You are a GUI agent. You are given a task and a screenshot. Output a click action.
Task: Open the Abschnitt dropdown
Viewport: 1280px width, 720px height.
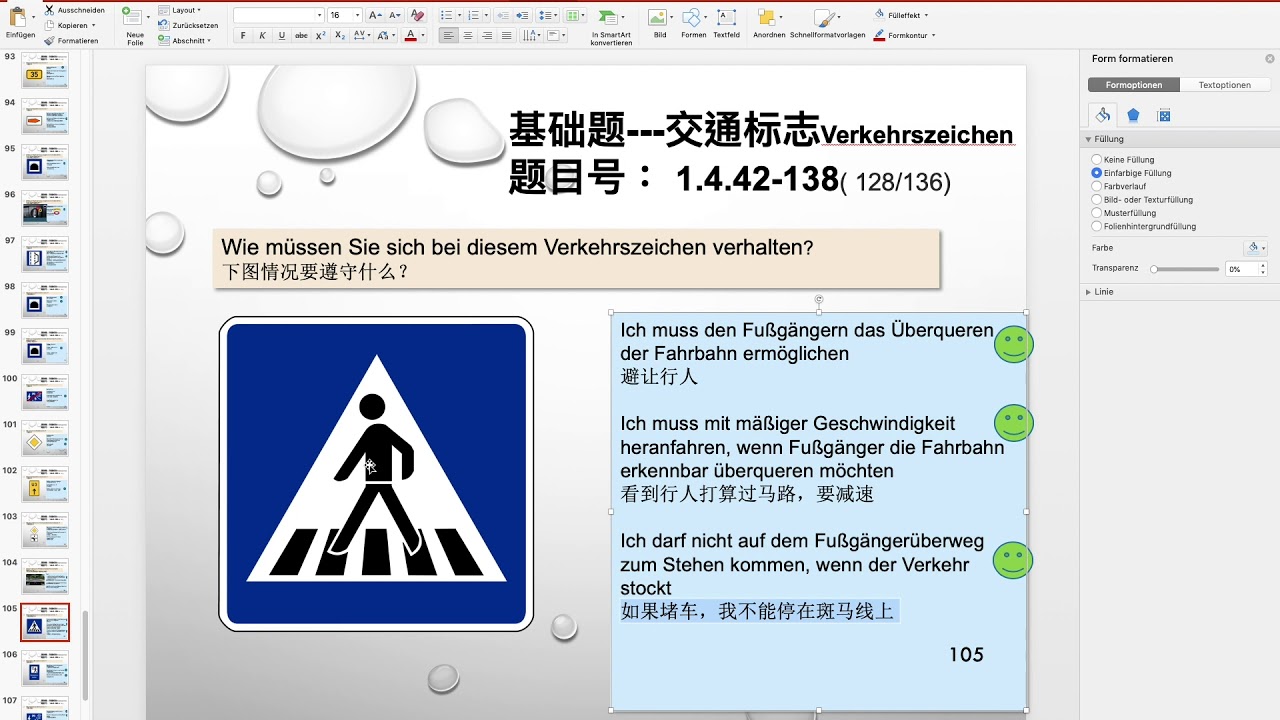(185, 41)
